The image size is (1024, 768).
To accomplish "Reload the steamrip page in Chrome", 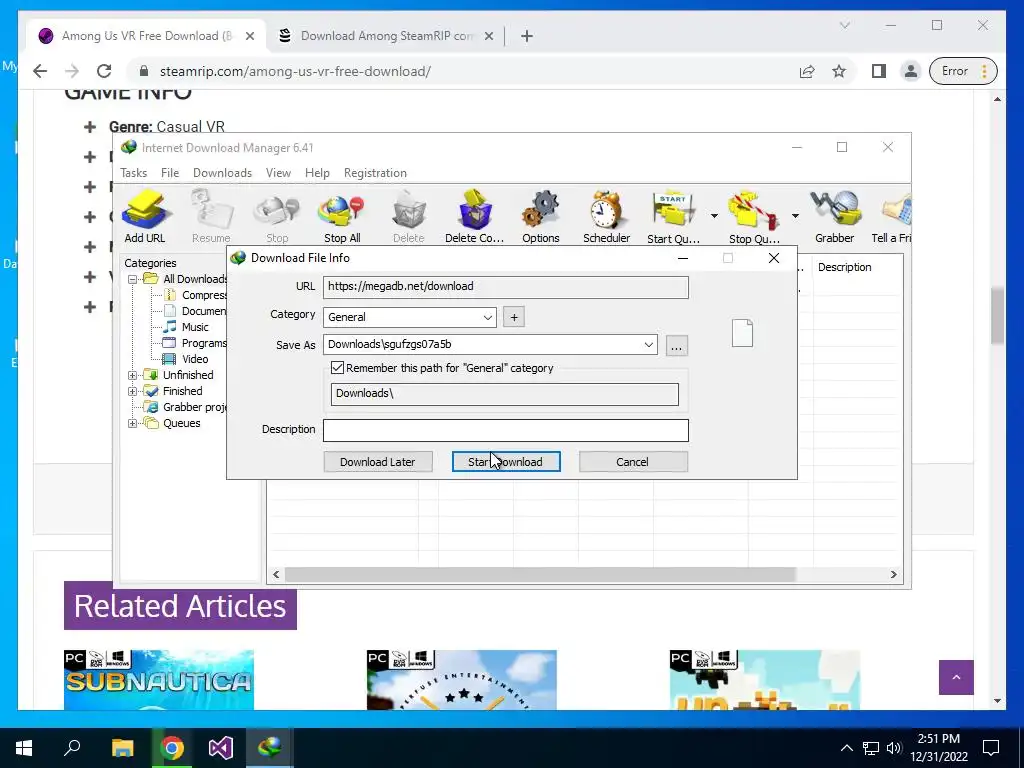I will 104,71.
